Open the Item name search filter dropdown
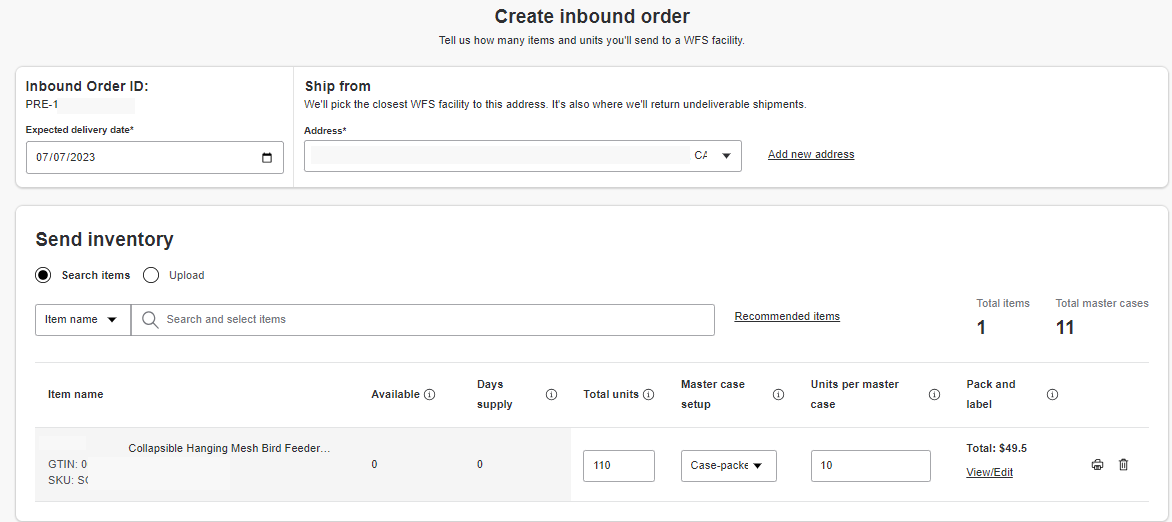The height and width of the screenshot is (522, 1172). point(82,320)
